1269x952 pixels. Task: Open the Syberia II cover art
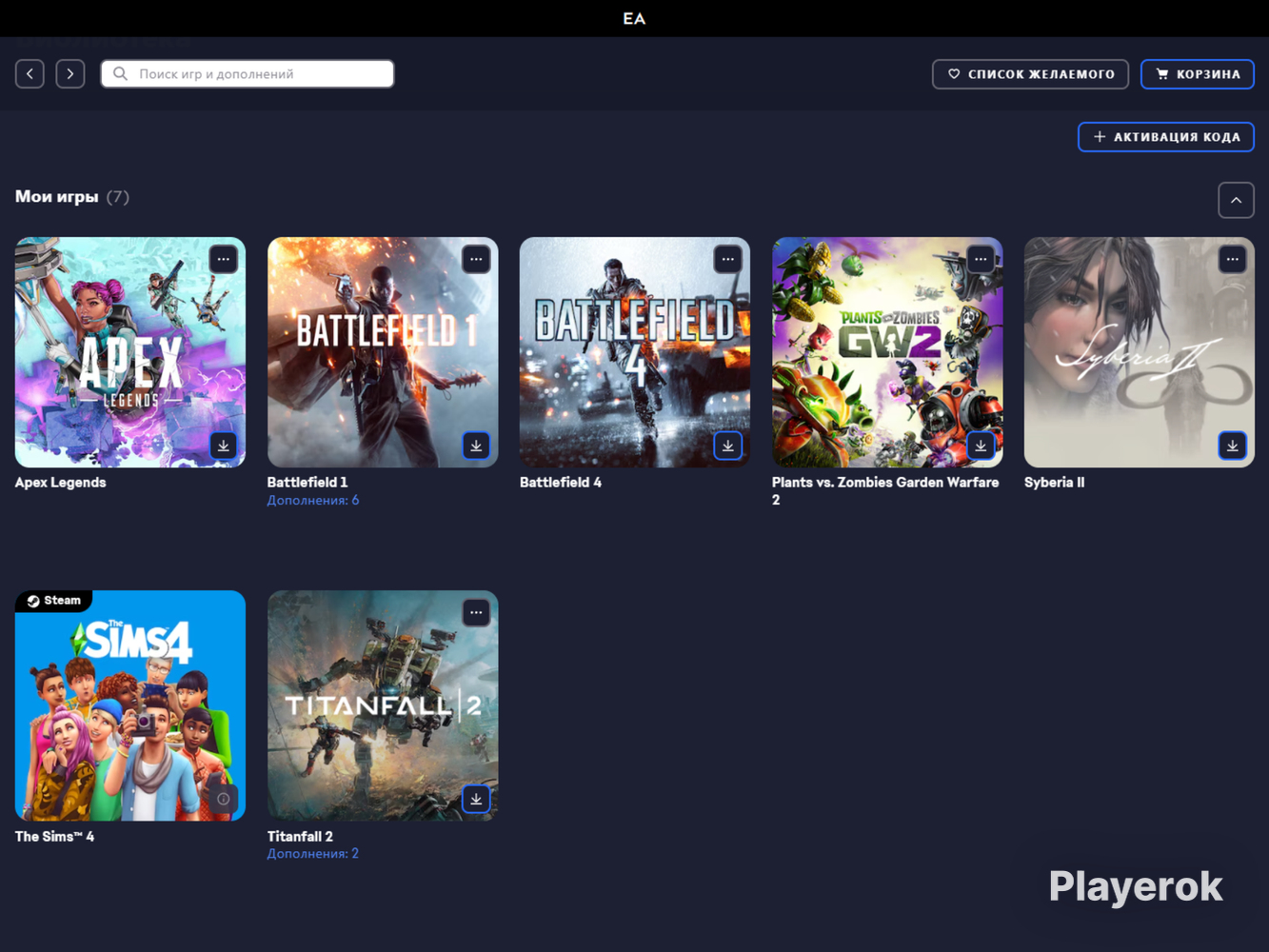point(1140,352)
